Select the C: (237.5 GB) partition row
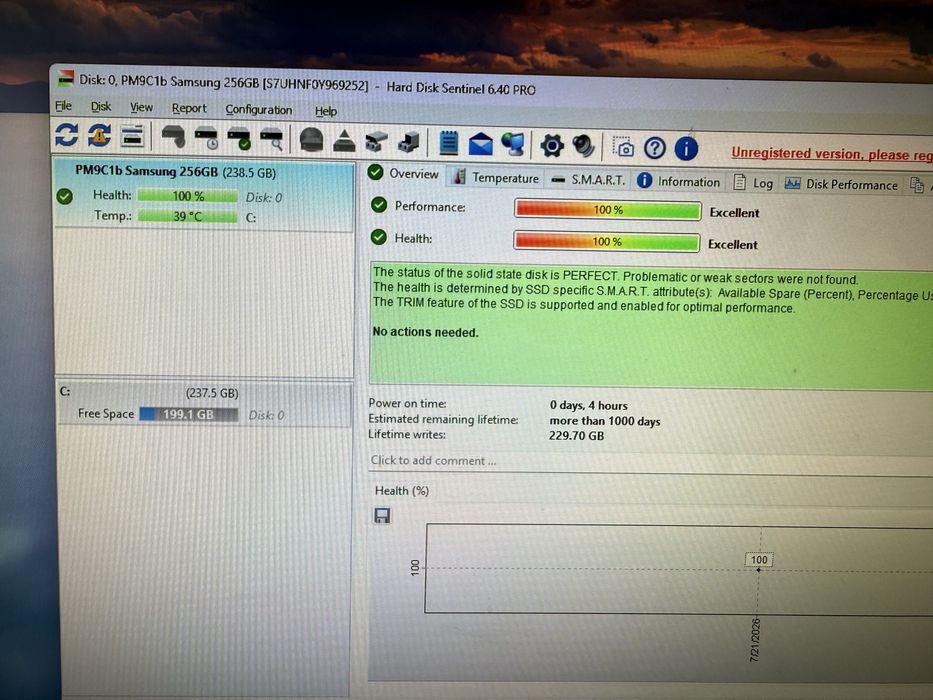Screen dimensions: 933x700 click(x=204, y=405)
